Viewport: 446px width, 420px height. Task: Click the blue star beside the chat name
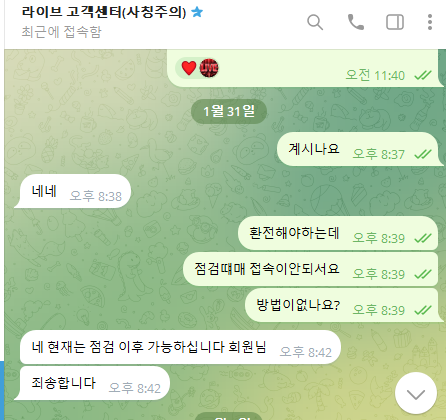point(197,12)
